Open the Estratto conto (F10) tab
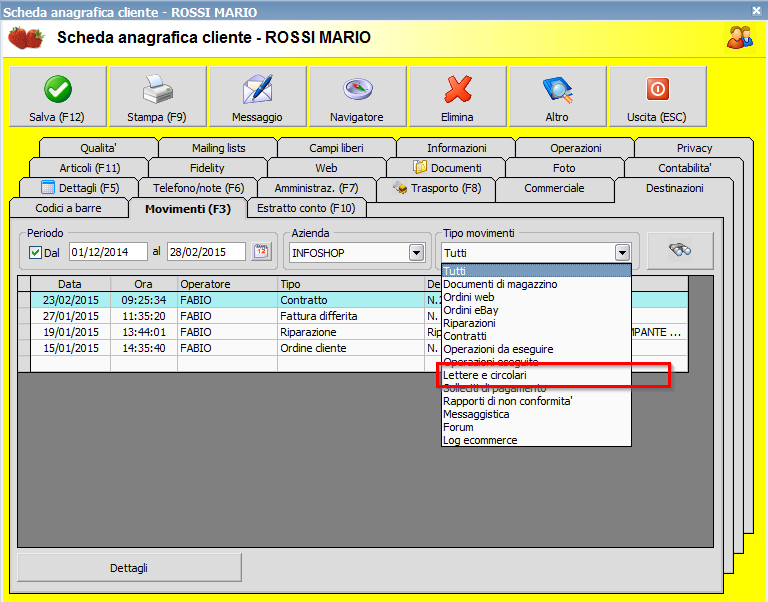 pos(306,208)
